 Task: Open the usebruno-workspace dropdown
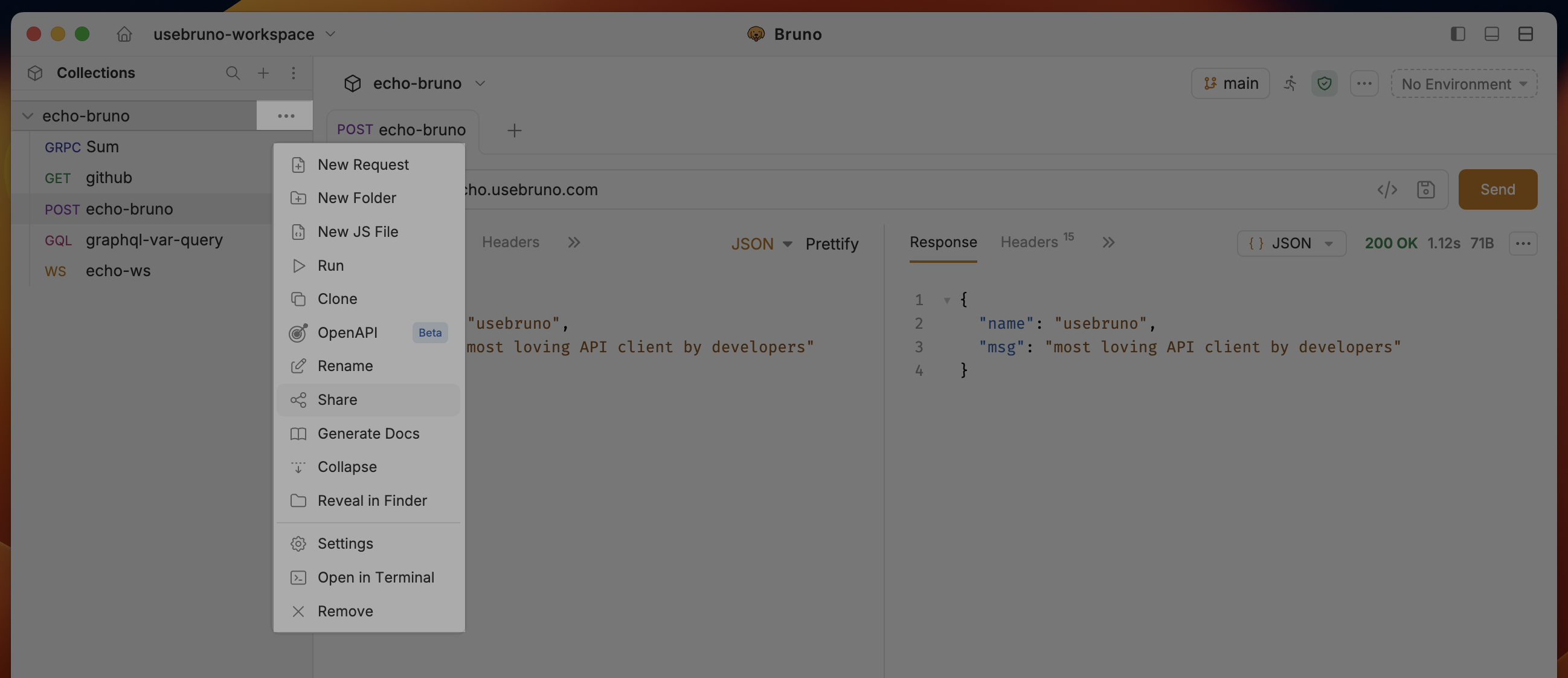(243, 34)
